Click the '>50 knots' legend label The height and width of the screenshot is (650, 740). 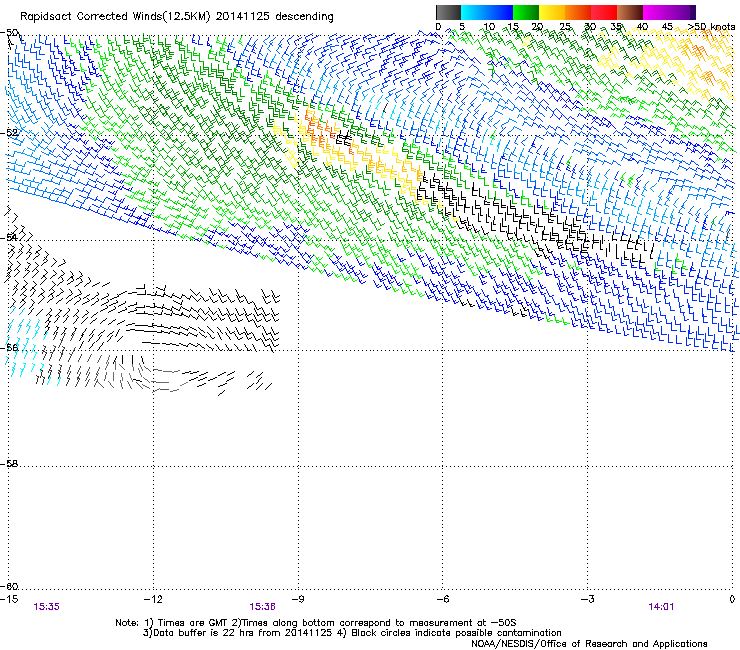click(711, 27)
